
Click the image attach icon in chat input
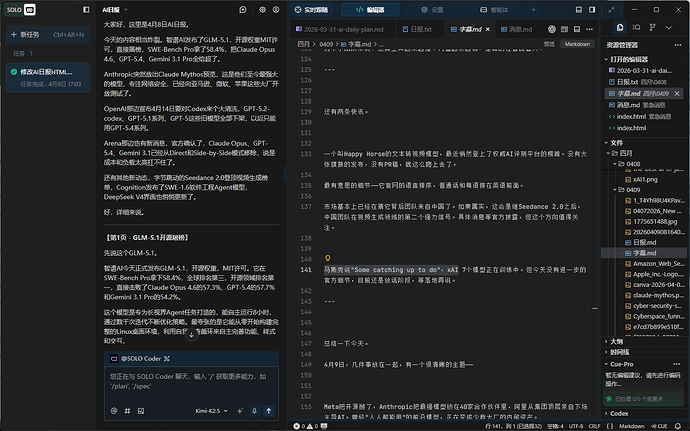141,410
